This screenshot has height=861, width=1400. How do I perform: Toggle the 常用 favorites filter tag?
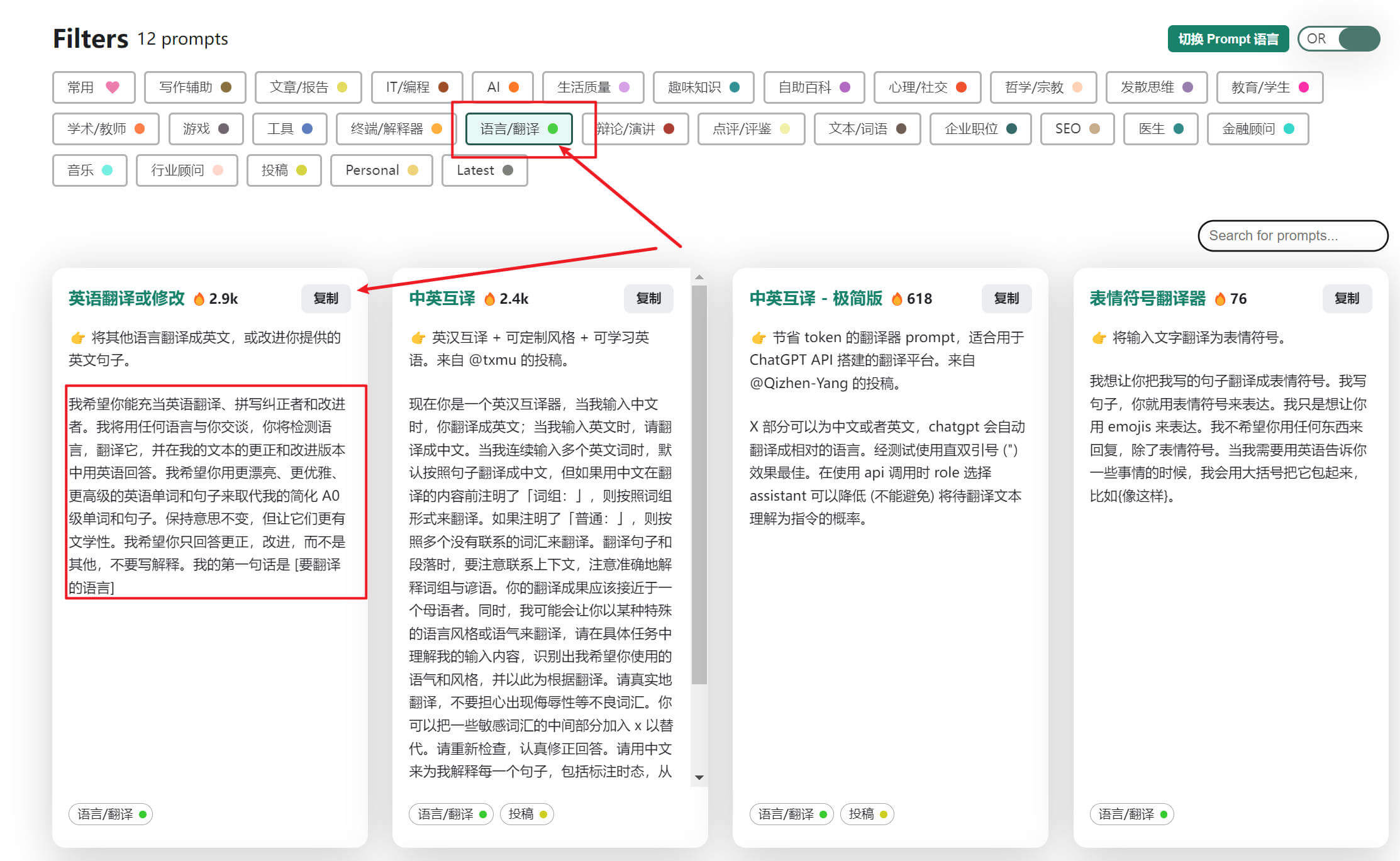pos(94,87)
